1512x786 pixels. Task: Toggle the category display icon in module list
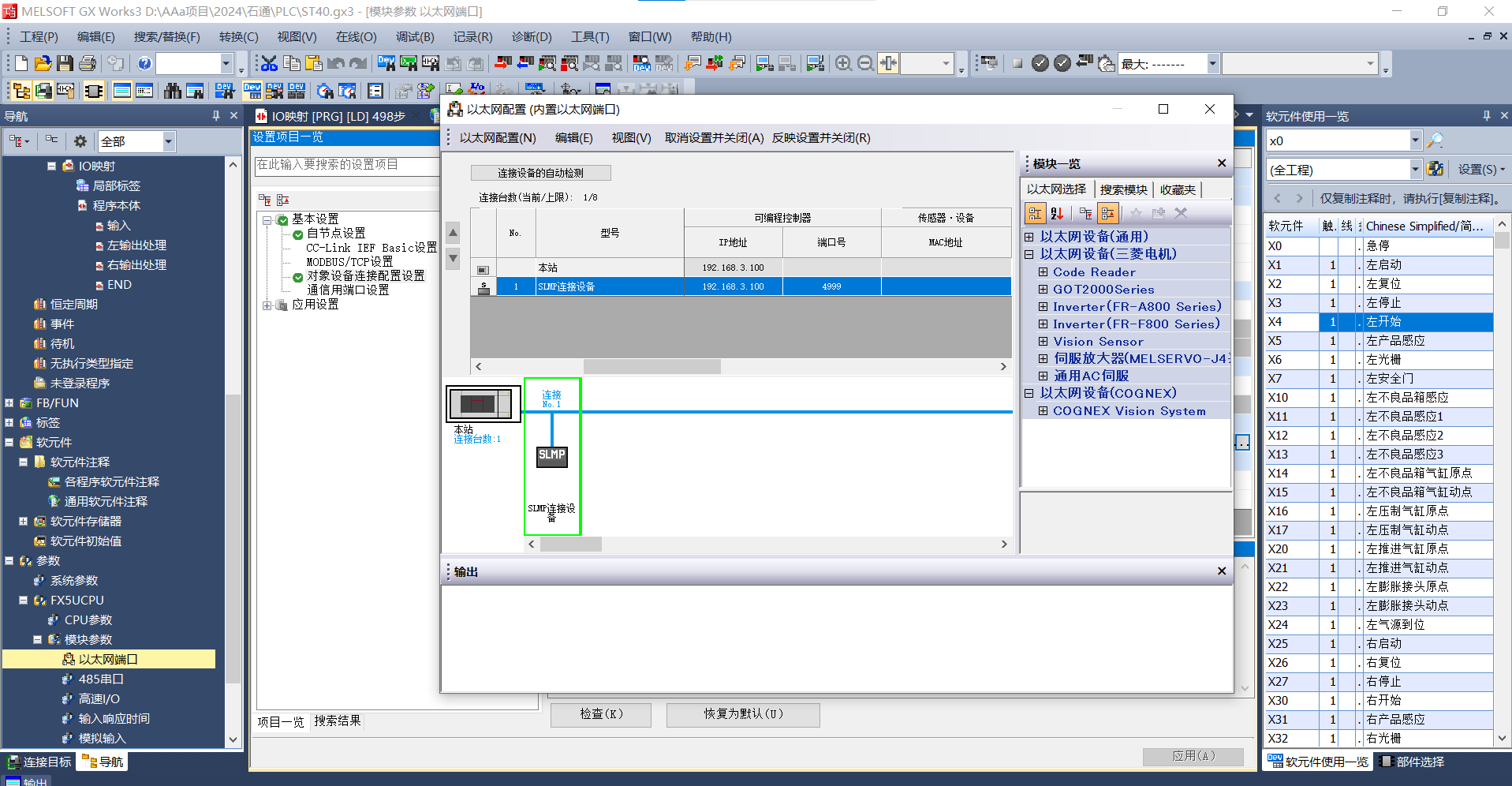(1035, 213)
